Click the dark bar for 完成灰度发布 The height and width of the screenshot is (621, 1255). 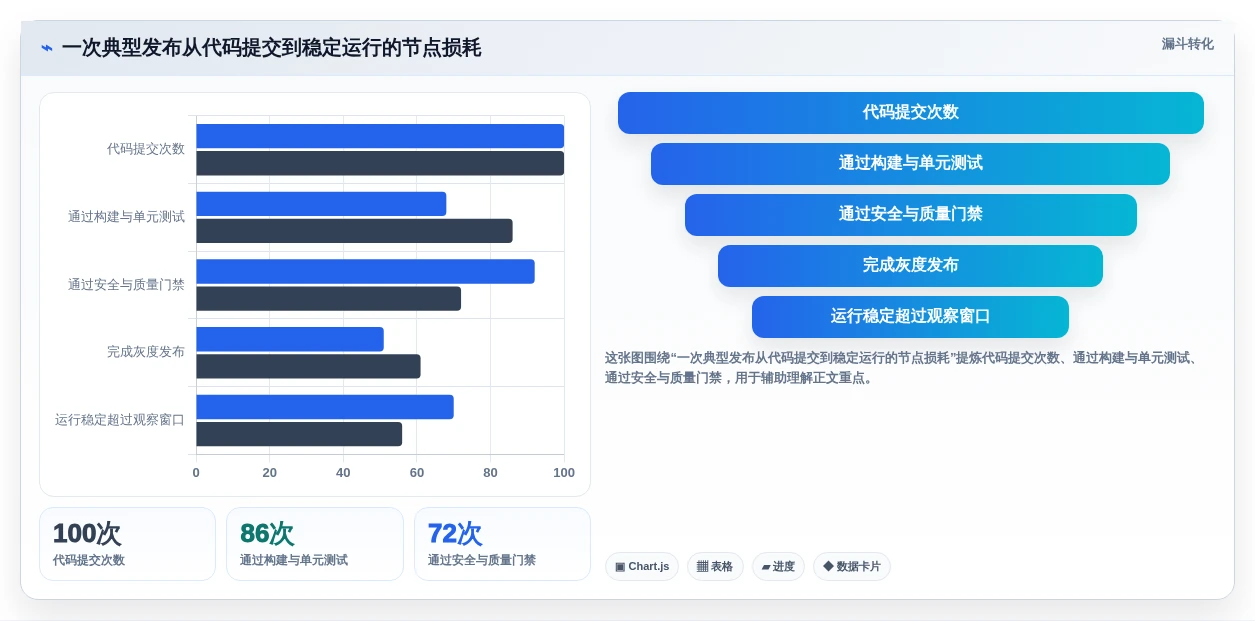point(308,366)
